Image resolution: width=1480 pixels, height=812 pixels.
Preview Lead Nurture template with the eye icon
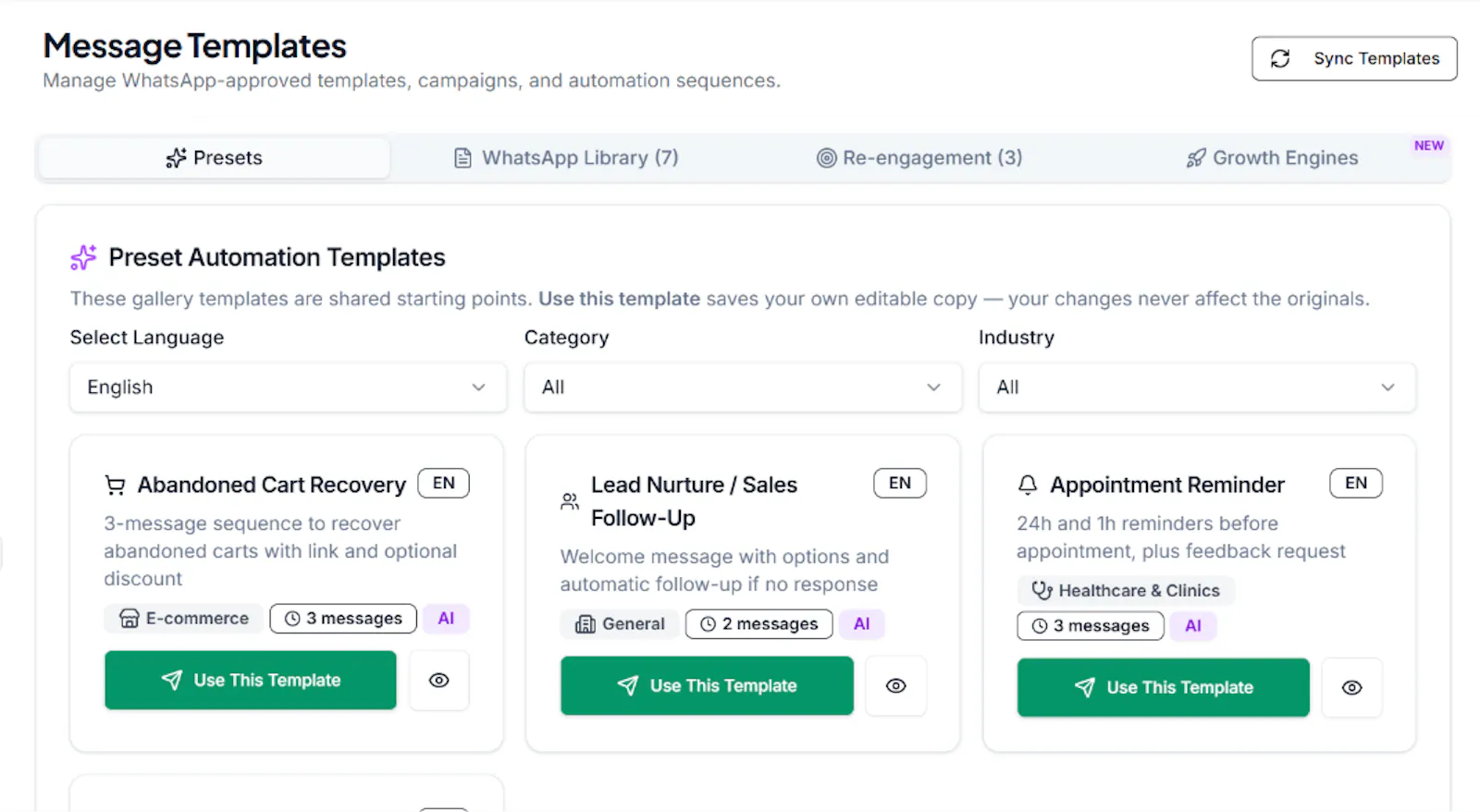[x=895, y=686]
